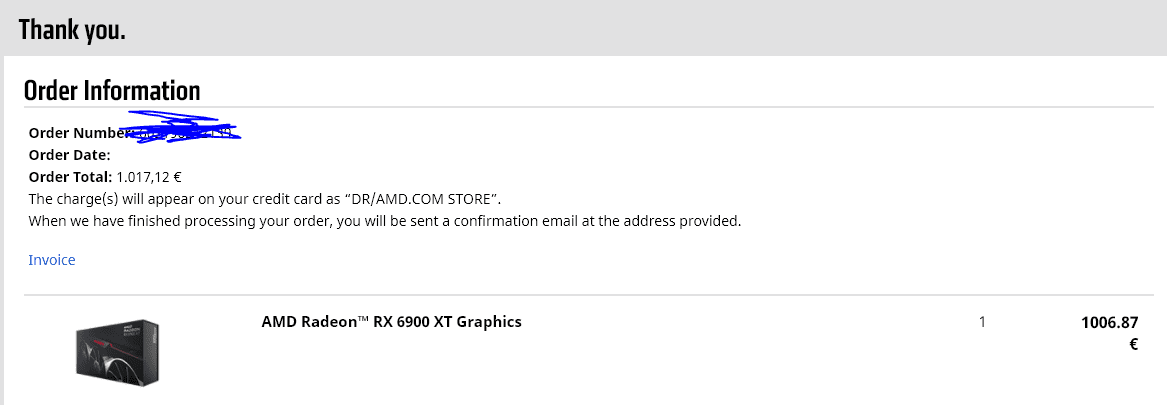
Task: Open the Invoice link
Action: click(x=51, y=260)
